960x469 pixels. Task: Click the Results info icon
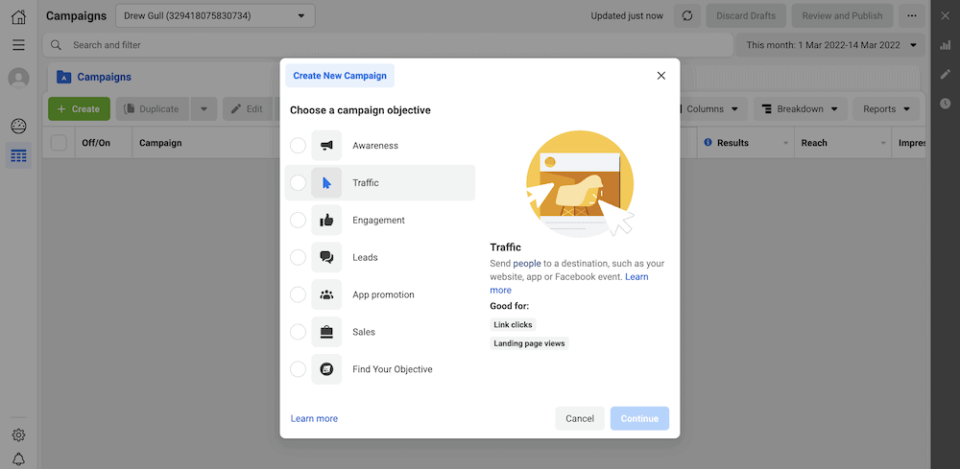coord(708,143)
